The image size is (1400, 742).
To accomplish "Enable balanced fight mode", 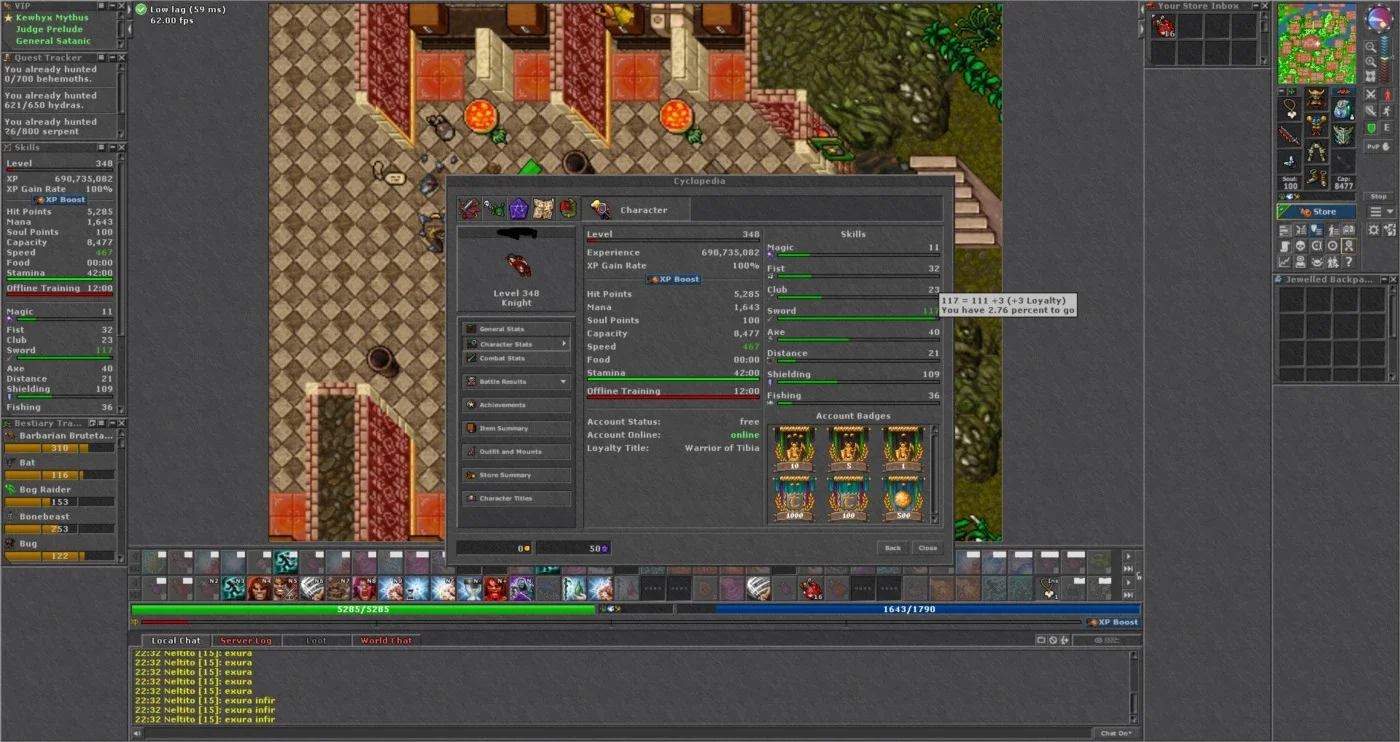I will 1370,110.
